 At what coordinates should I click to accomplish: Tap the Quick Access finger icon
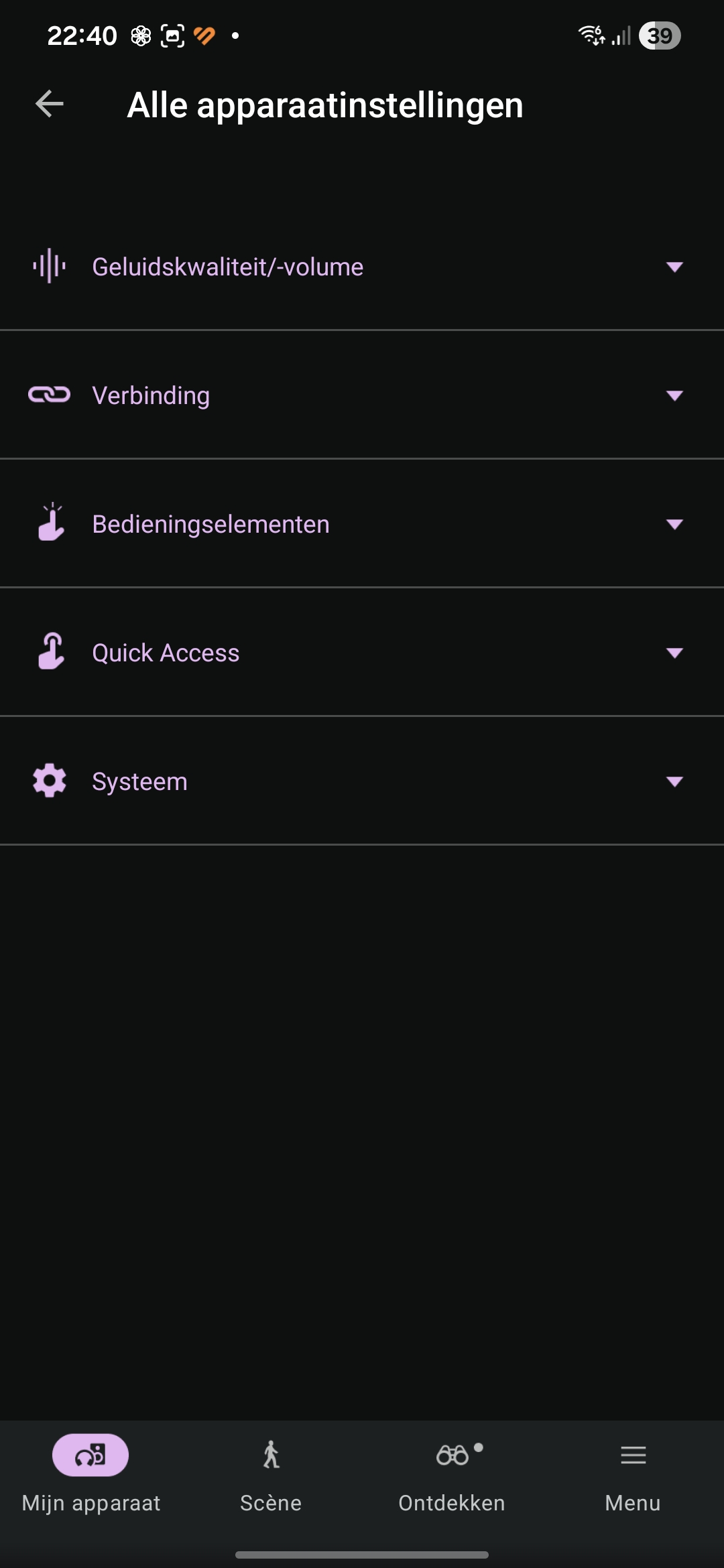pos(51,651)
